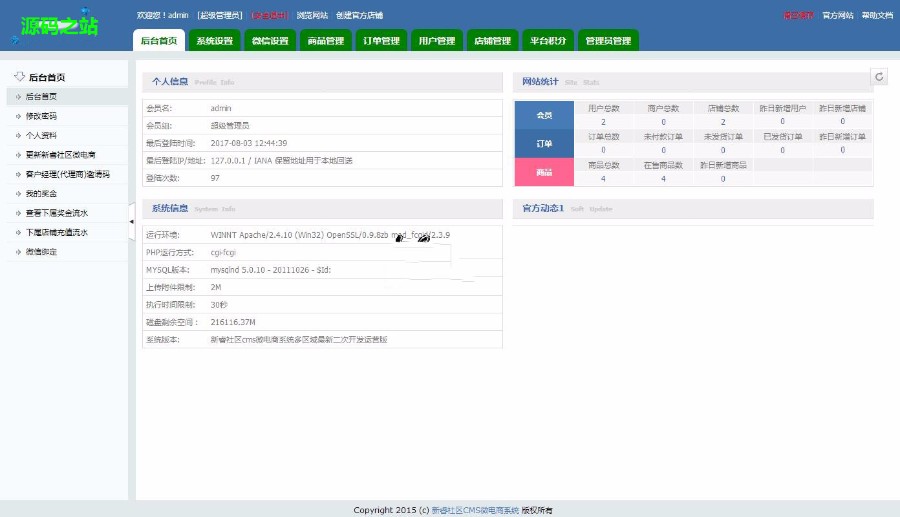Open the 用户管理 tab

point(437,40)
